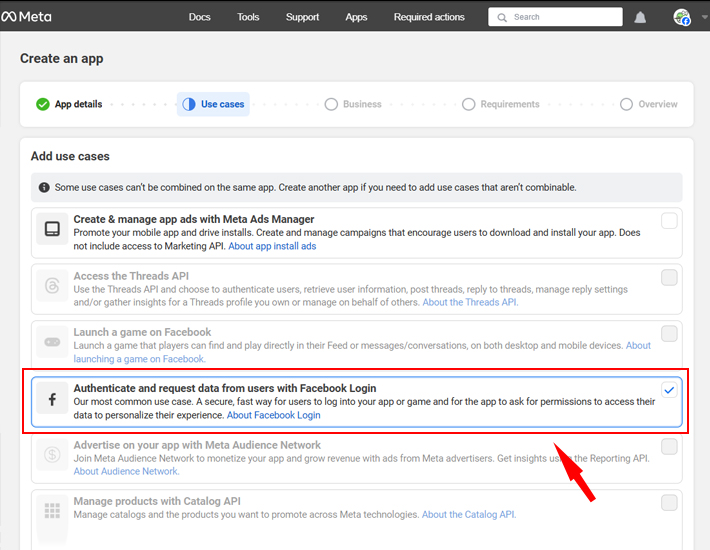The width and height of the screenshot is (710, 550).
Task: Open Required actions
Action: click(x=429, y=17)
